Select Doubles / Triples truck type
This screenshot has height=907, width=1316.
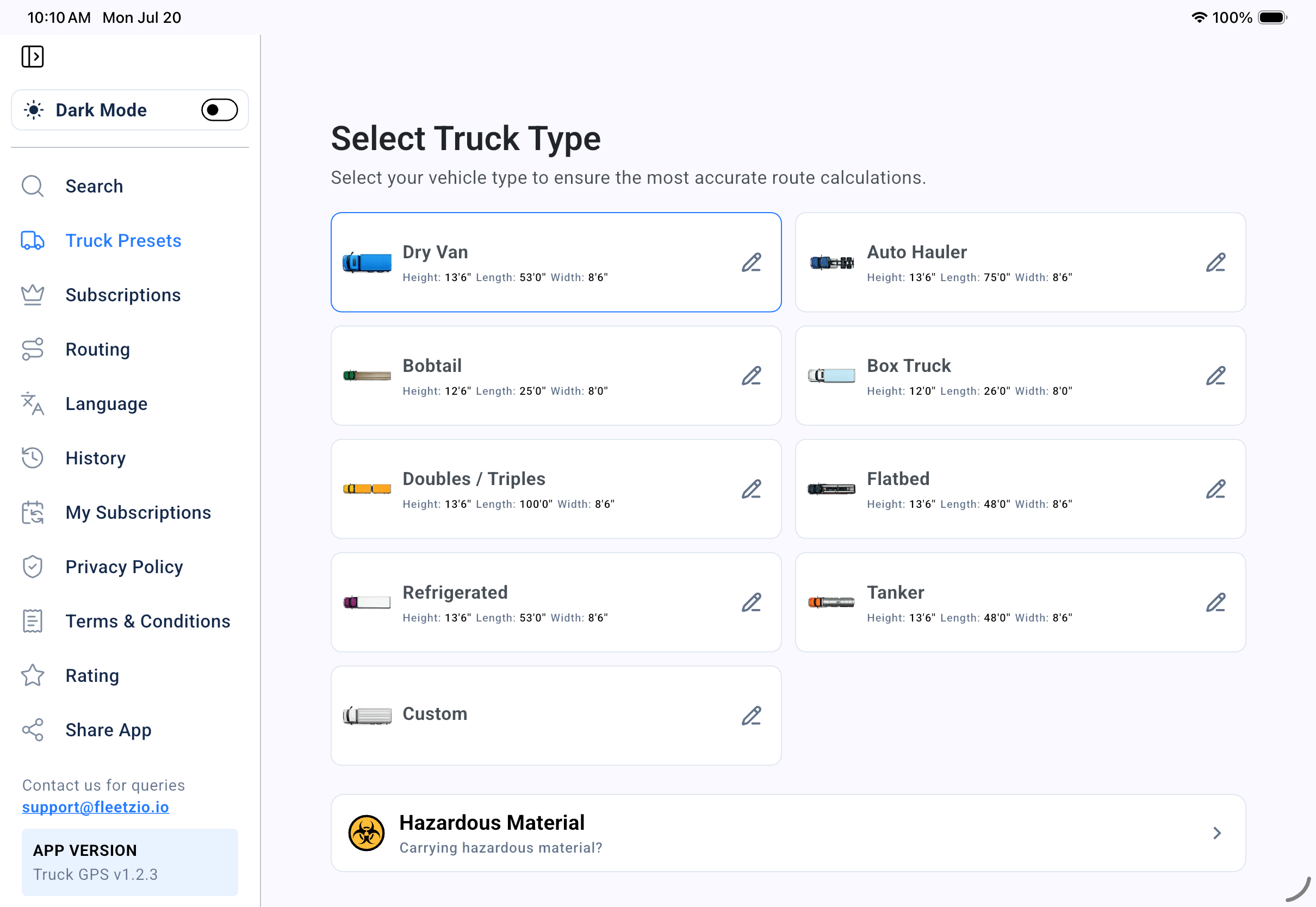tap(556, 489)
